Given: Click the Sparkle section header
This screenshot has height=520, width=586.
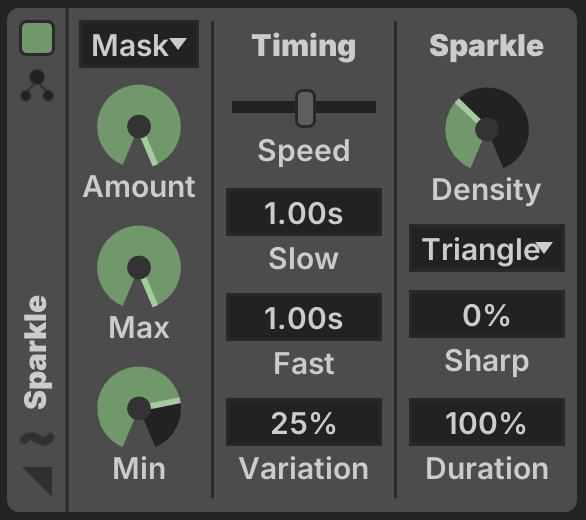Looking at the screenshot, I should tap(486, 46).
